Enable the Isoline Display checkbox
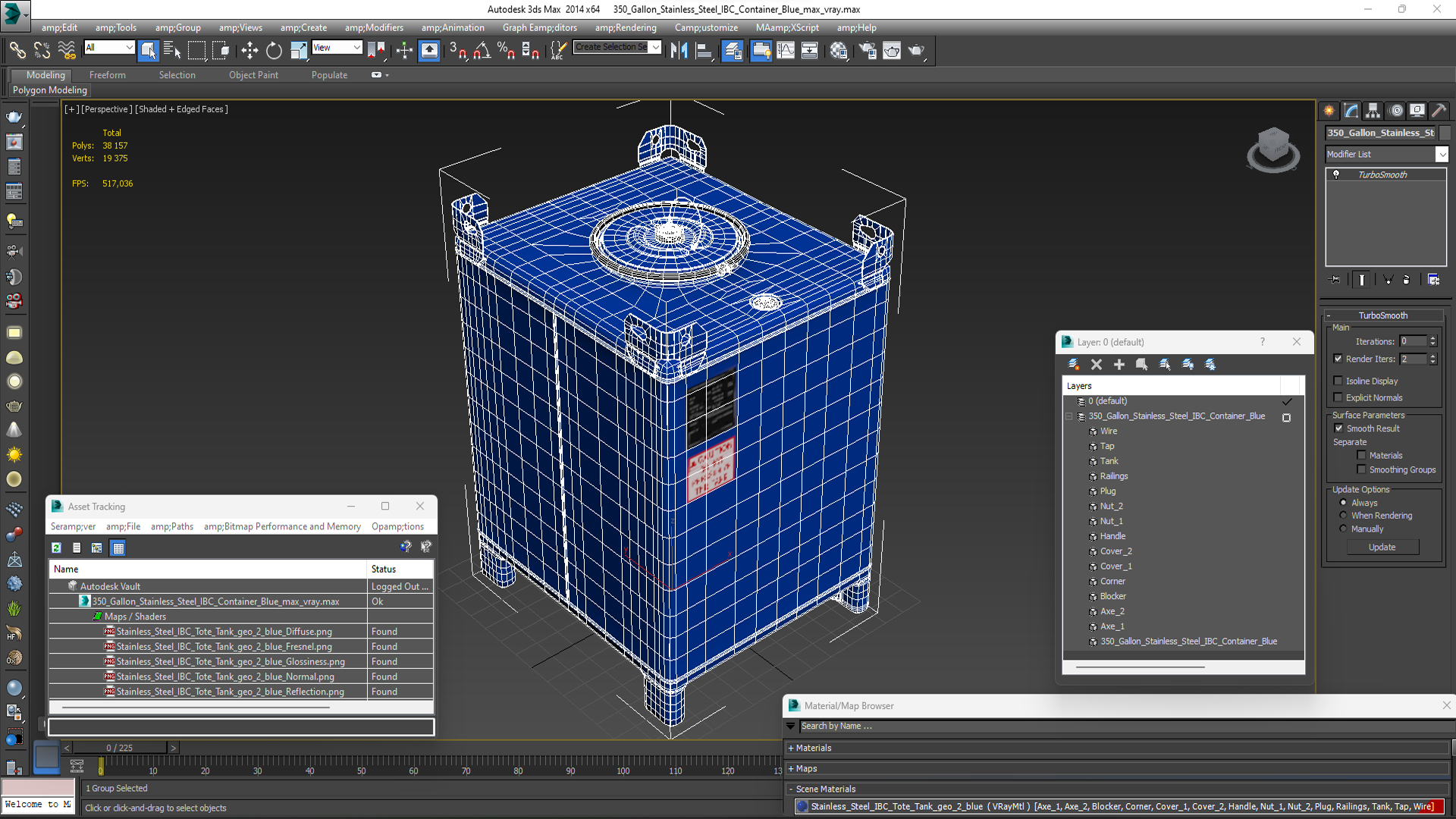 pos(1338,381)
